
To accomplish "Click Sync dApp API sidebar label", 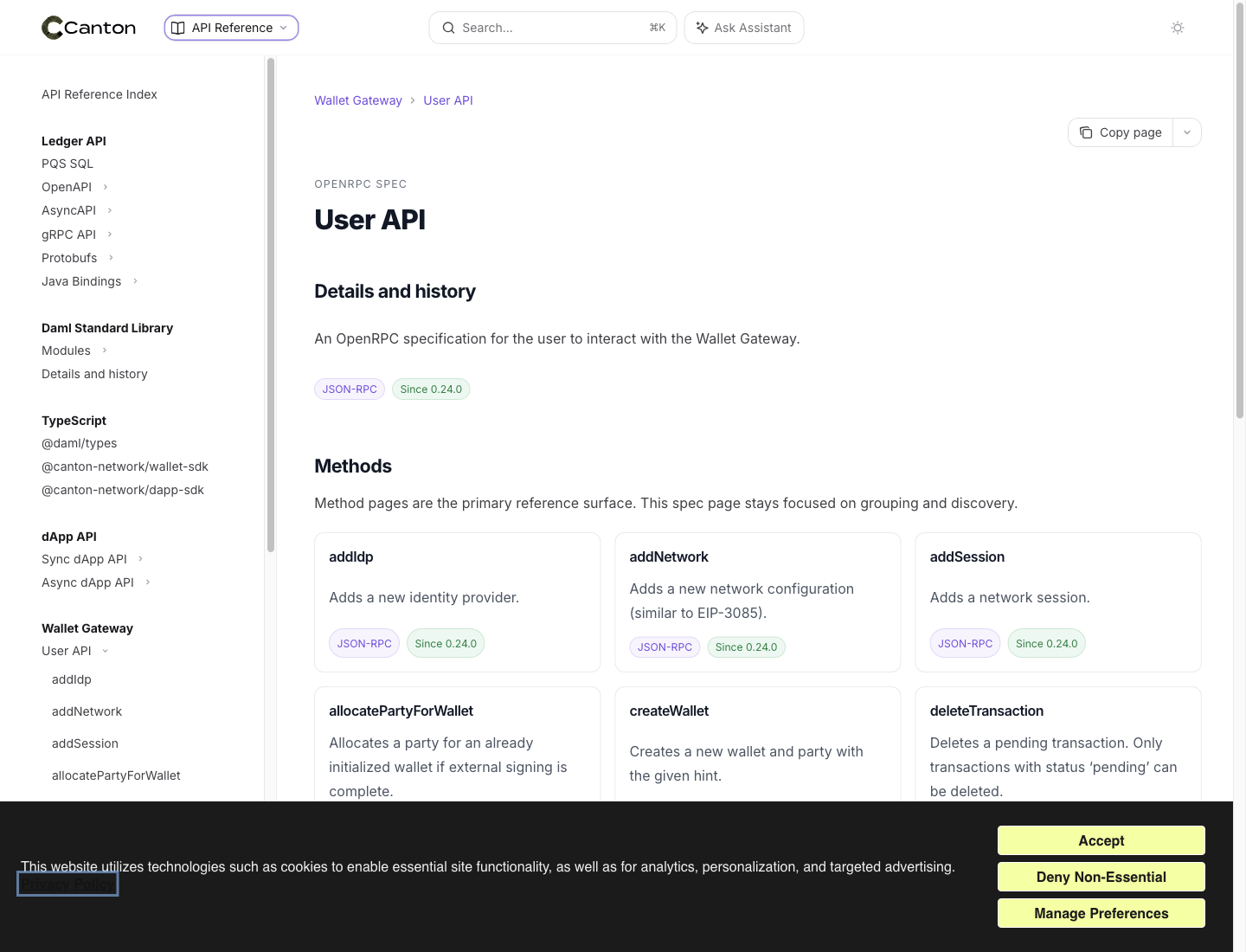I will tap(84, 559).
